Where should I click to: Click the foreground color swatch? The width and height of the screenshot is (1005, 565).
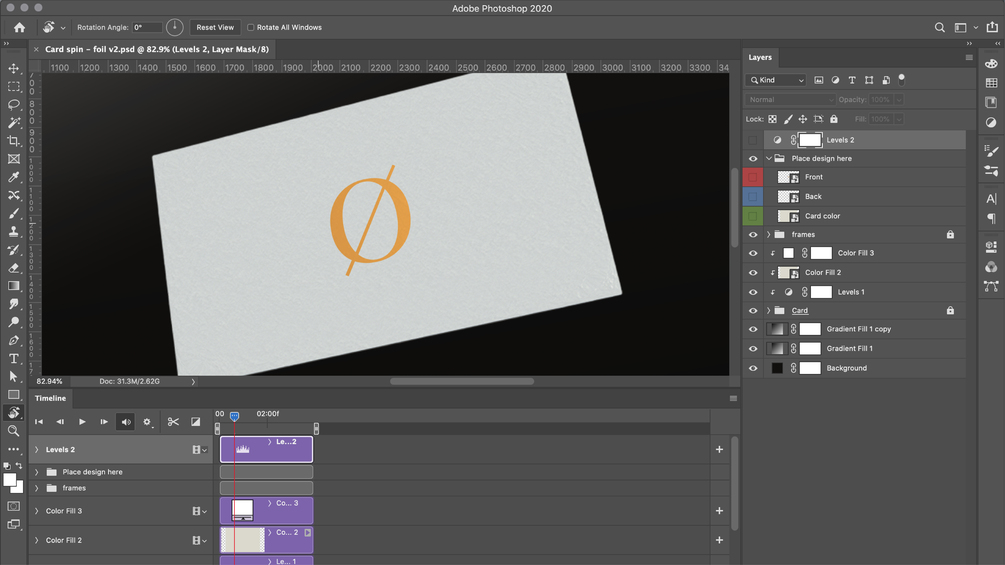point(9,480)
